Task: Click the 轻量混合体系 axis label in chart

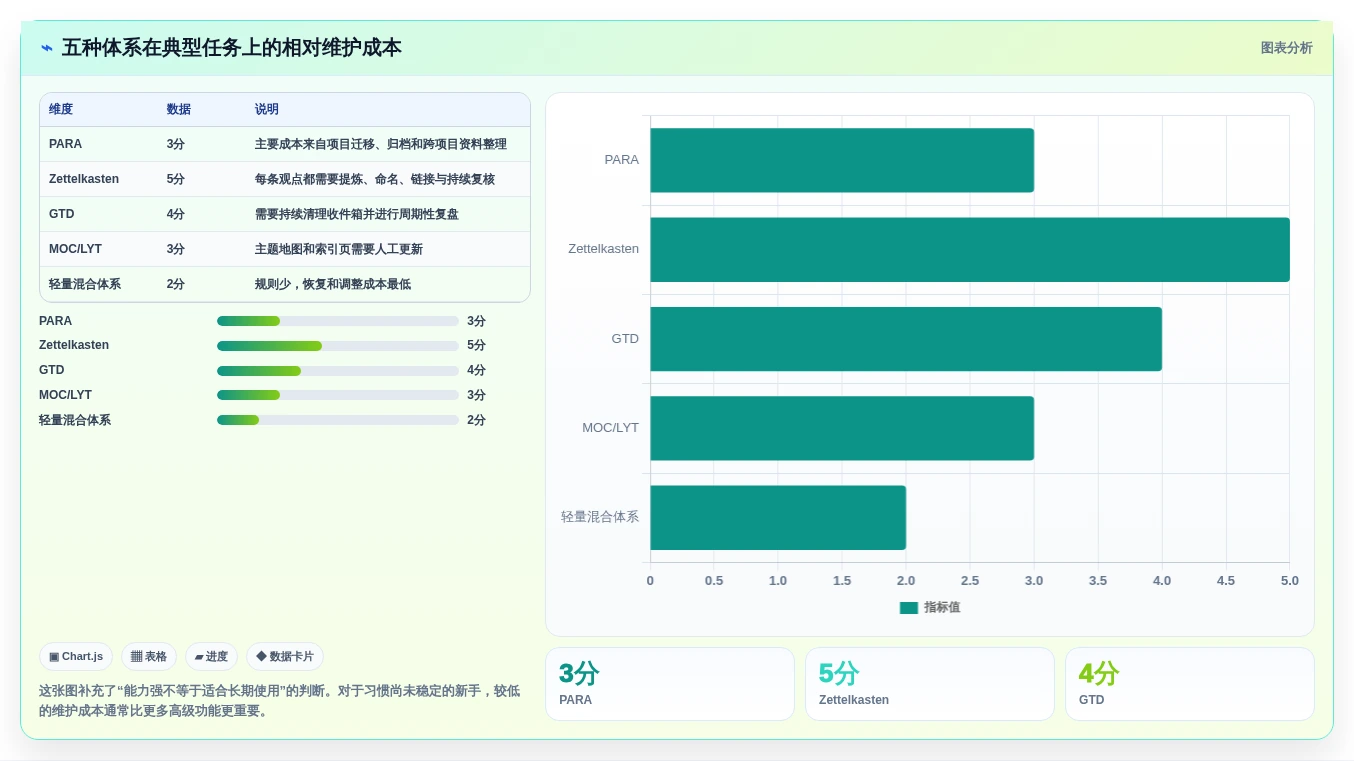Action: [600, 517]
